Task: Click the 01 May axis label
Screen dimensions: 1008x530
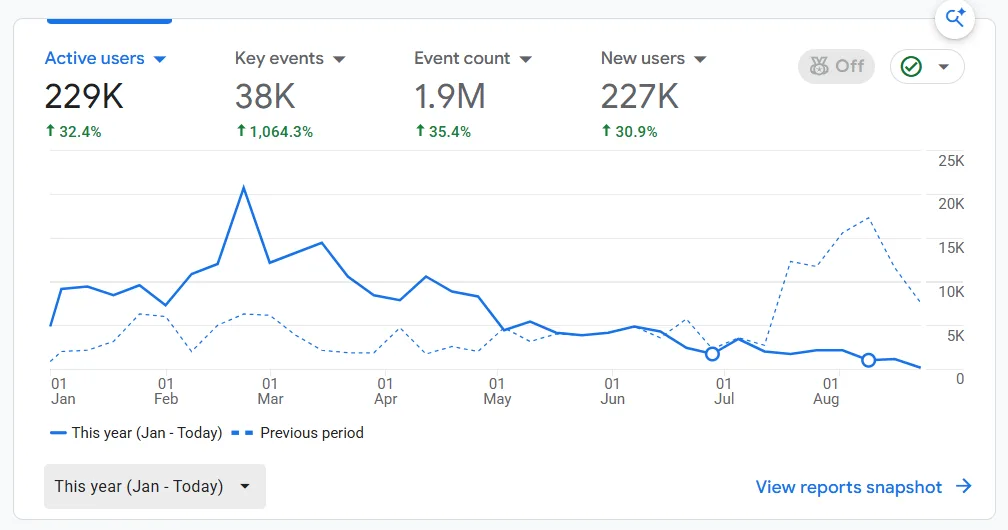Action: (497, 391)
